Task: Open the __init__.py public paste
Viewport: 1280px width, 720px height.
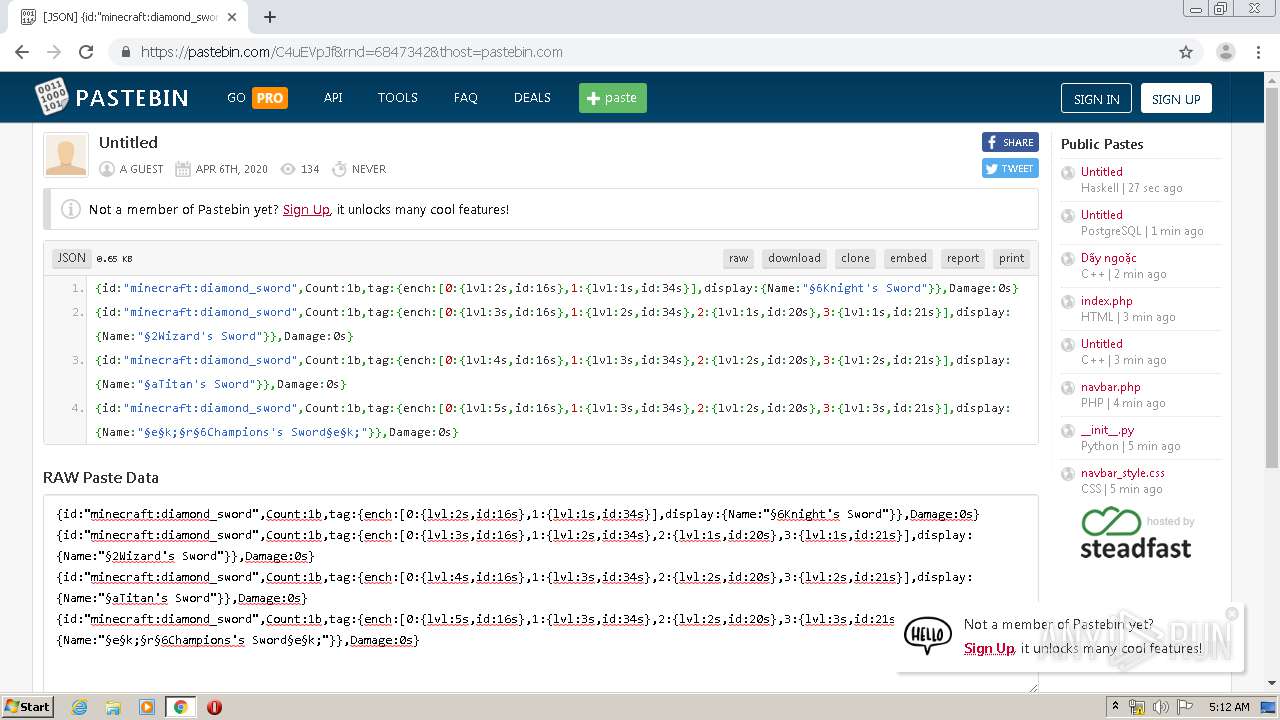Action: [x=1107, y=430]
